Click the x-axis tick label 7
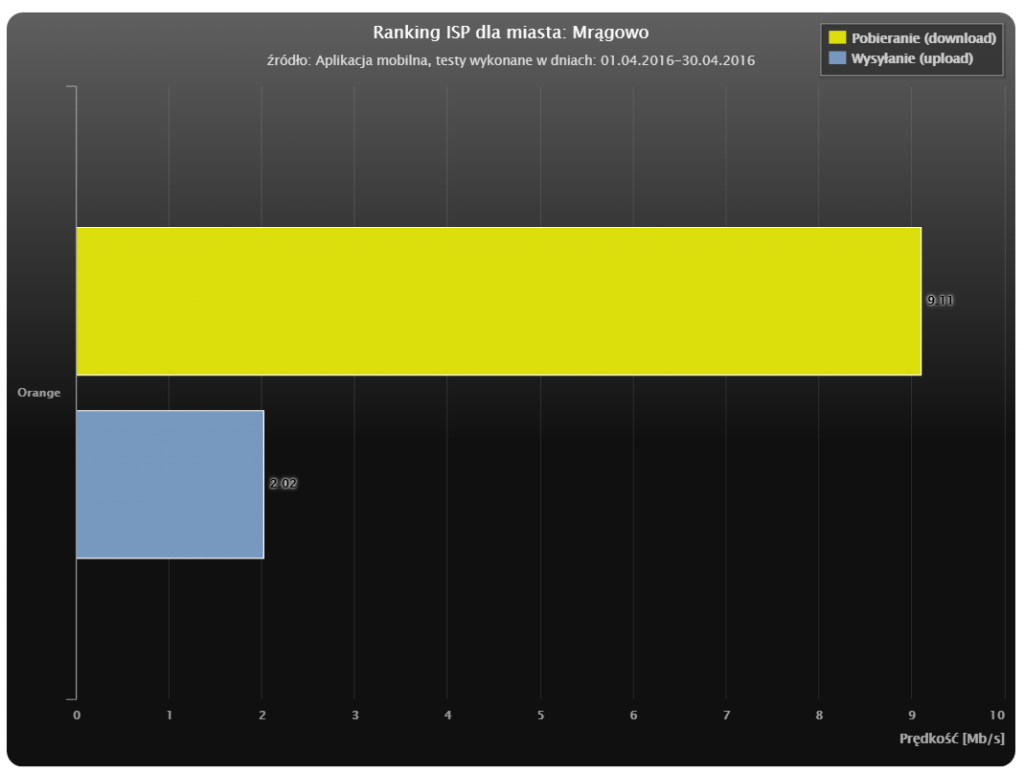The width and height of the screenshot is (1024, 773). (726, 715)
